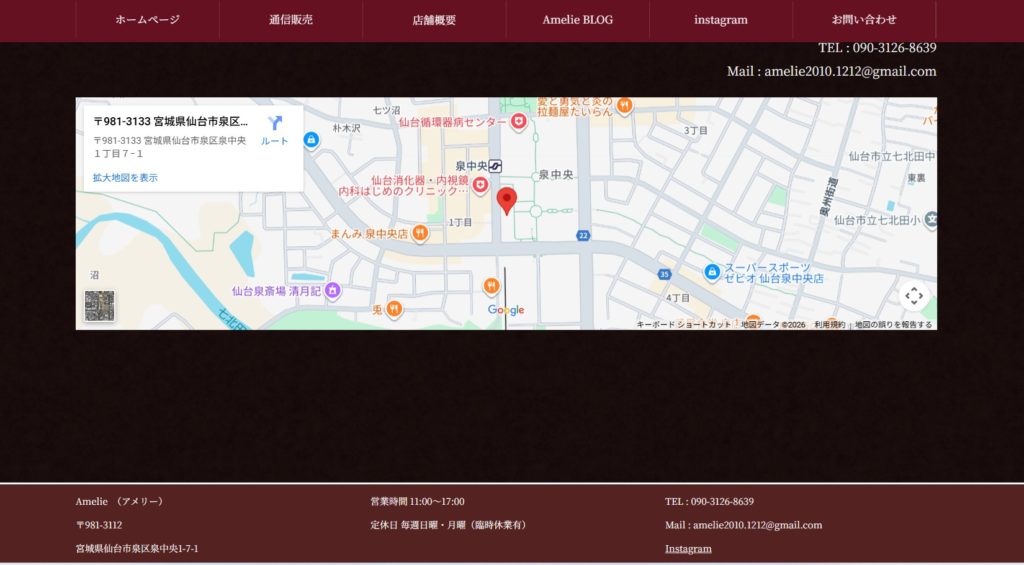1024x565 pixels.
Task: Select the 仙台消化器・内視鏡 clinic marker
Action: (x=480, y=185)
